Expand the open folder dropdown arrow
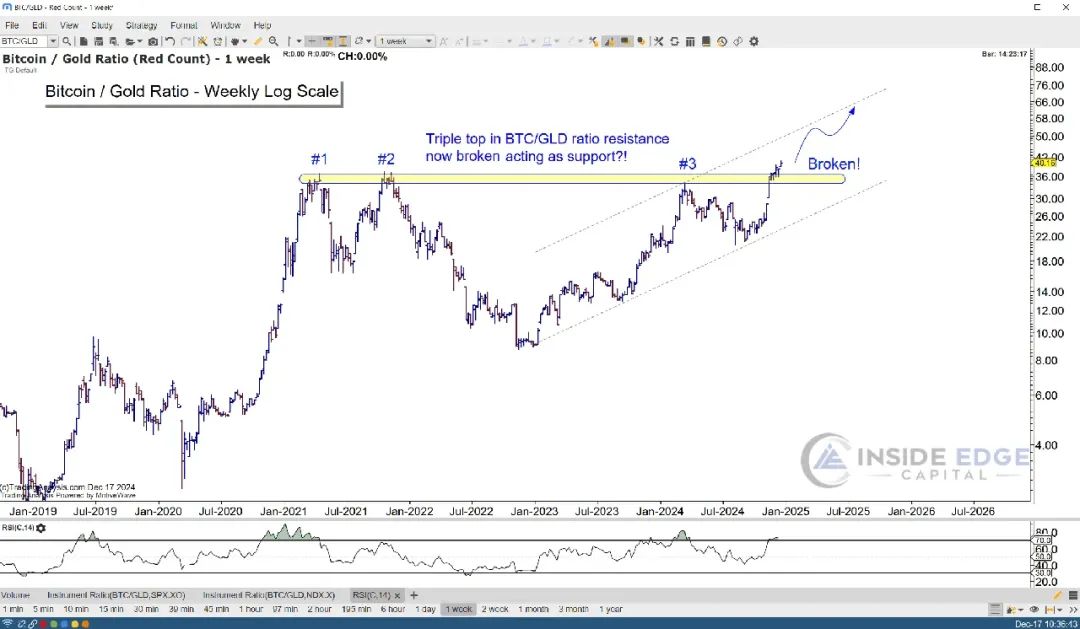The image size is (1080, 629). tap(140, 41)
